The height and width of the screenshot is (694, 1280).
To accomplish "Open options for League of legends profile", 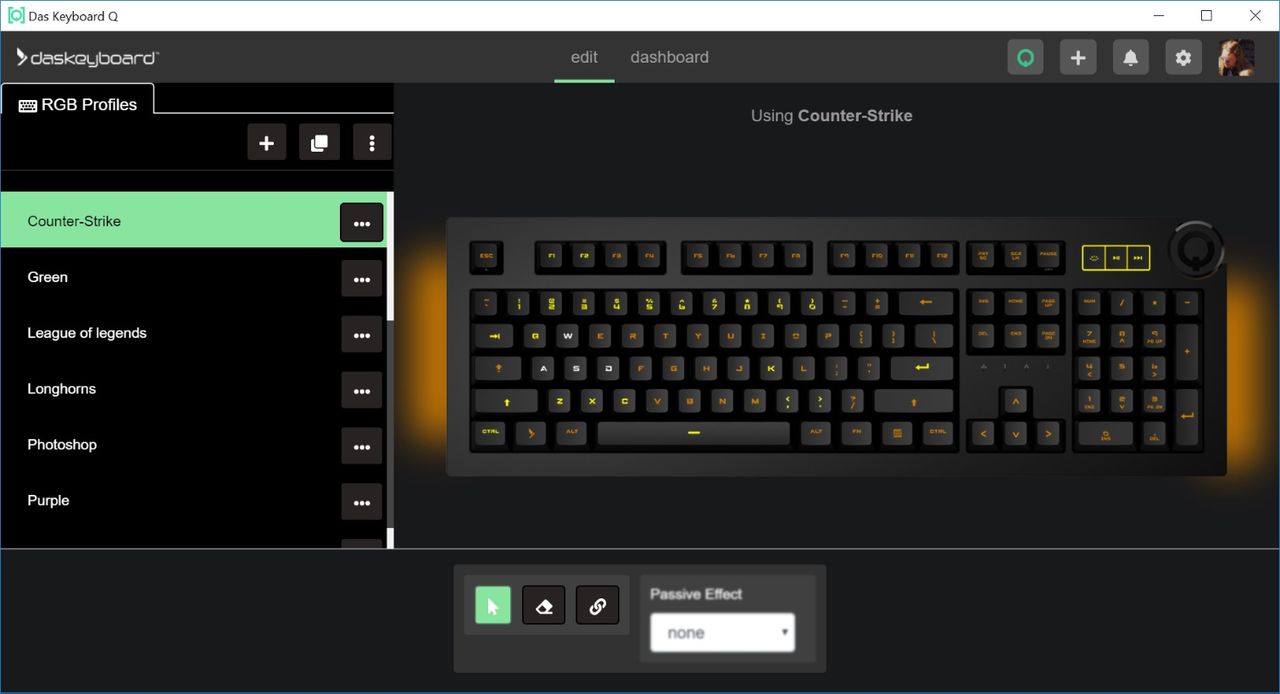I will [362, 335].
